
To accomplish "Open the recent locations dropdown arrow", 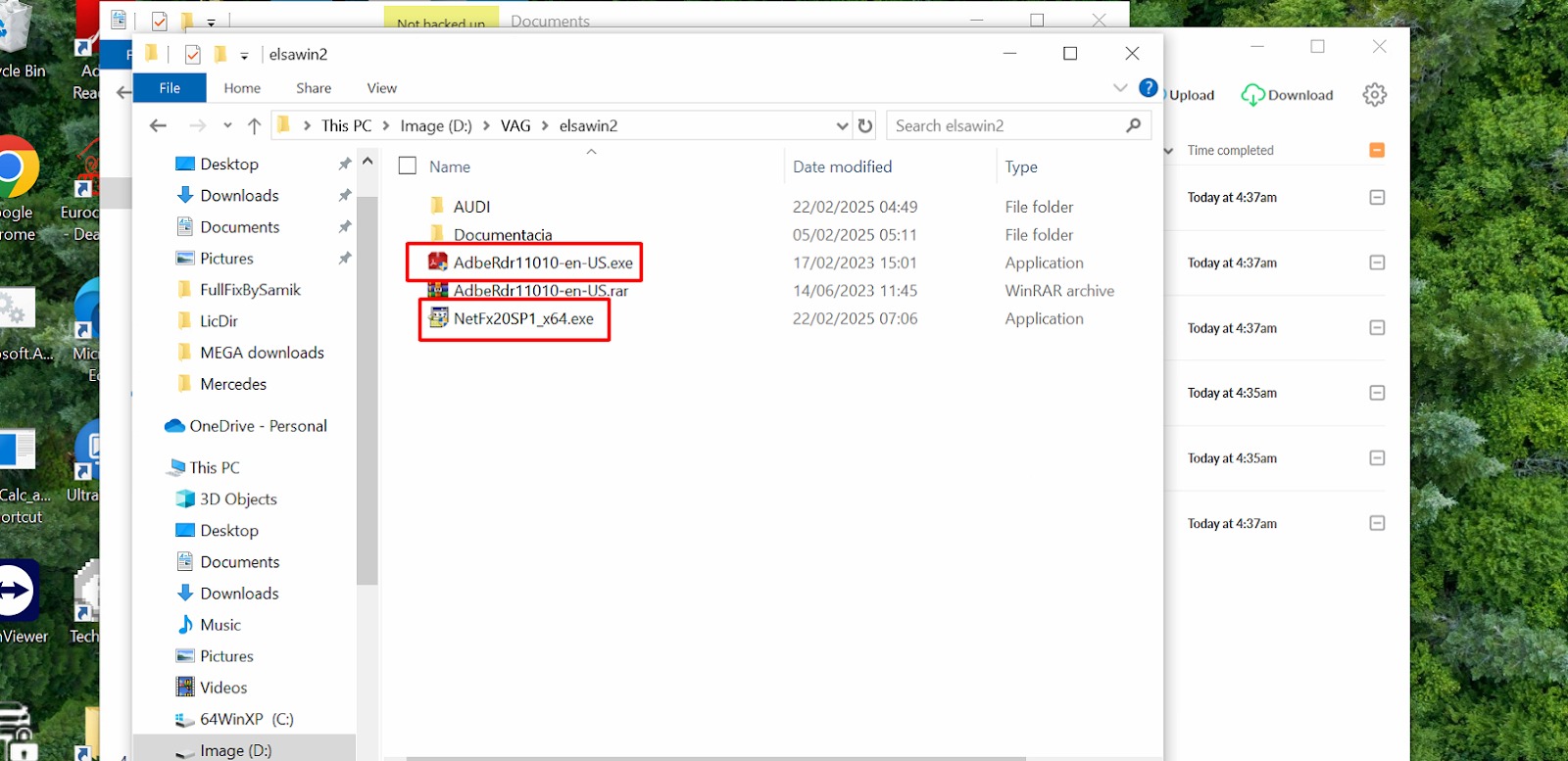I will [x=227, y=125].
